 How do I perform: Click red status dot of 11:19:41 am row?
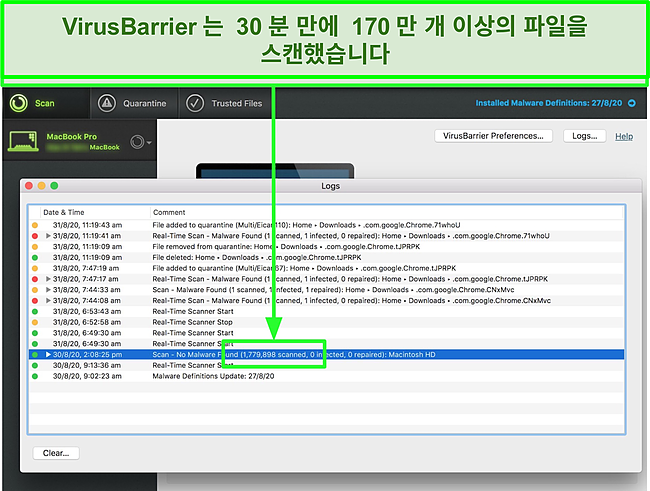pos(35,236)
